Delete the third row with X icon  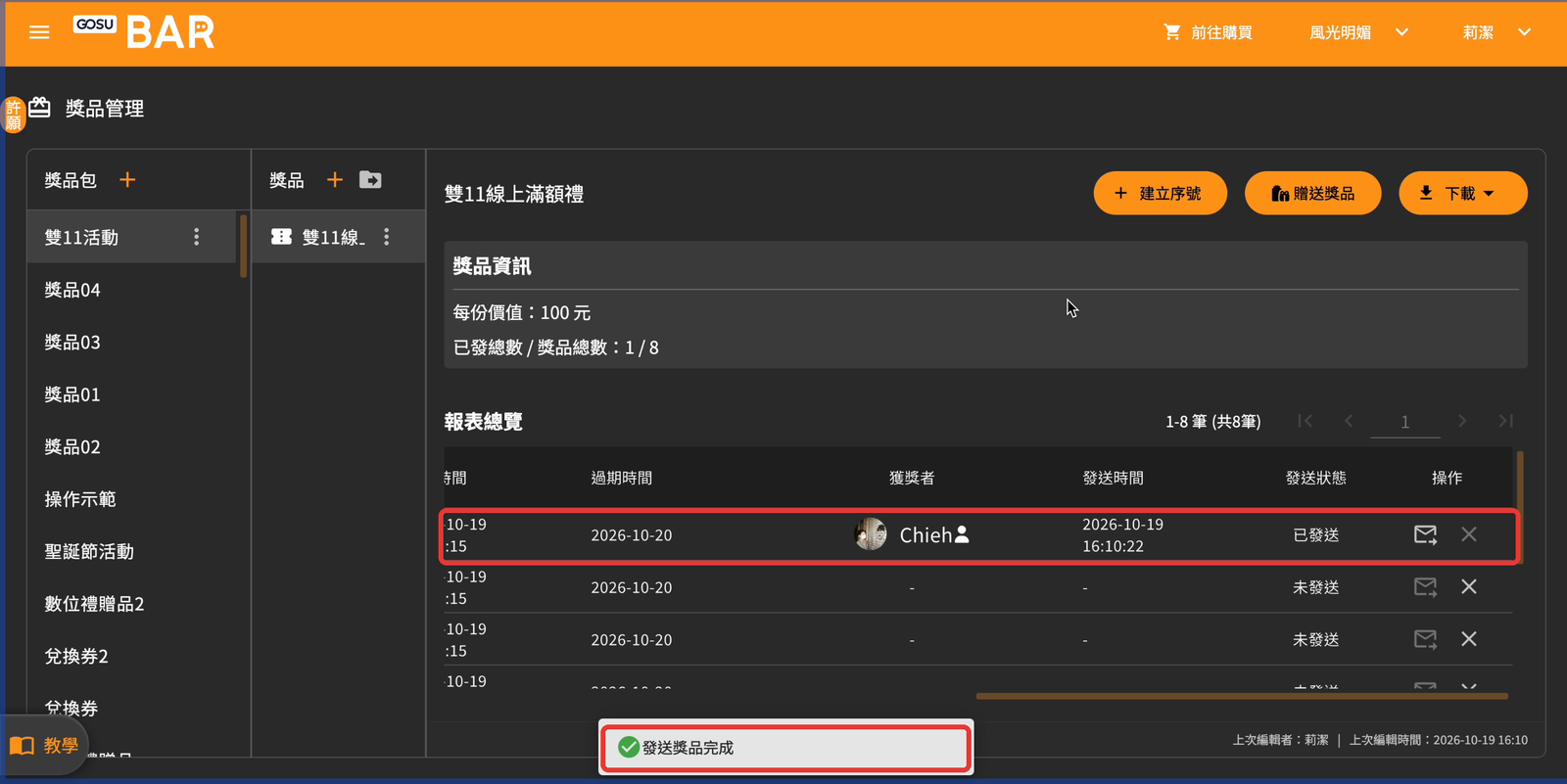point(1469,639)
